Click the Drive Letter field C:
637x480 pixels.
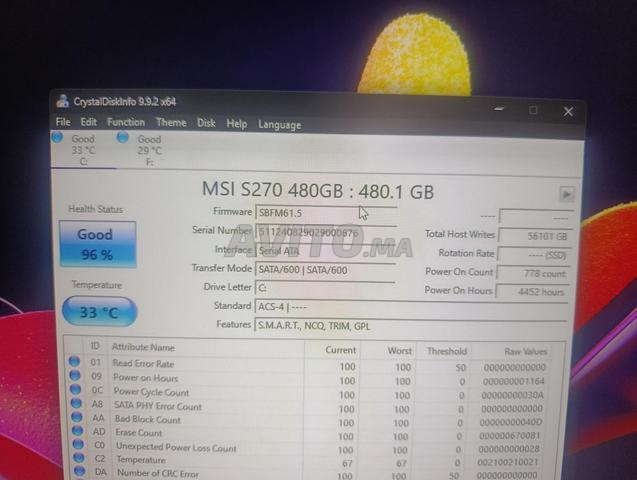[x=325, y=288]
